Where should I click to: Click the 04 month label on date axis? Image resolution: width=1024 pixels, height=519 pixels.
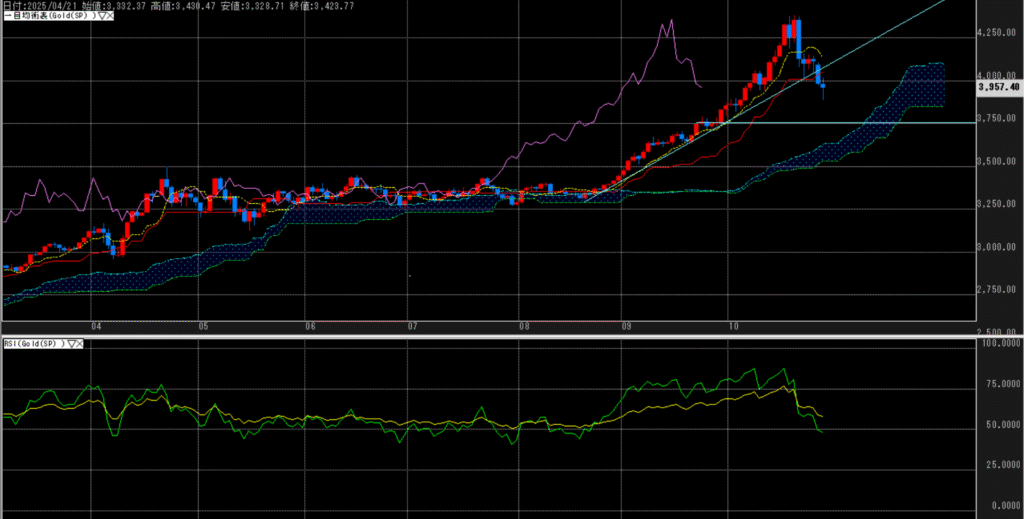(x=96, y=326)
